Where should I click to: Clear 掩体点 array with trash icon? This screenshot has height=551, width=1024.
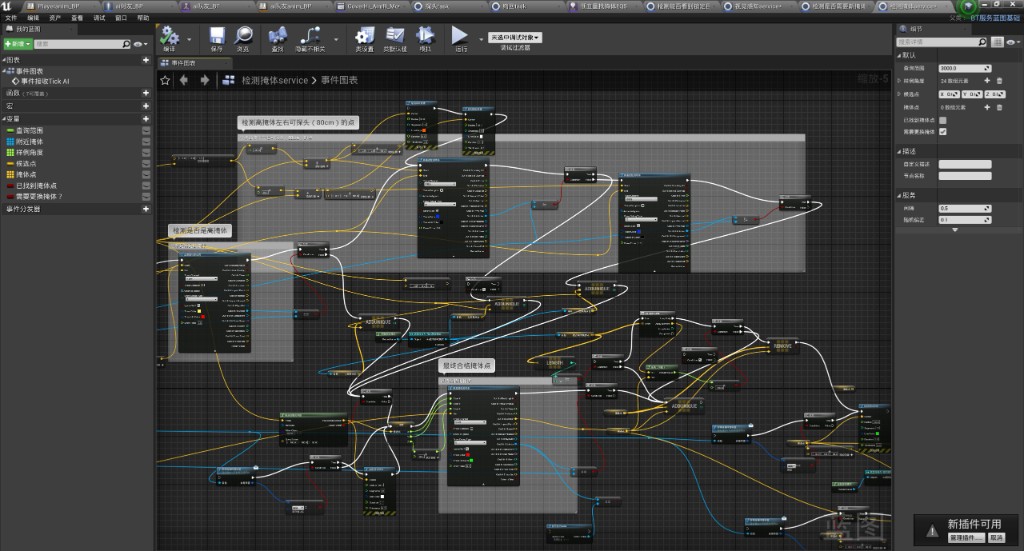pos(999,107)
